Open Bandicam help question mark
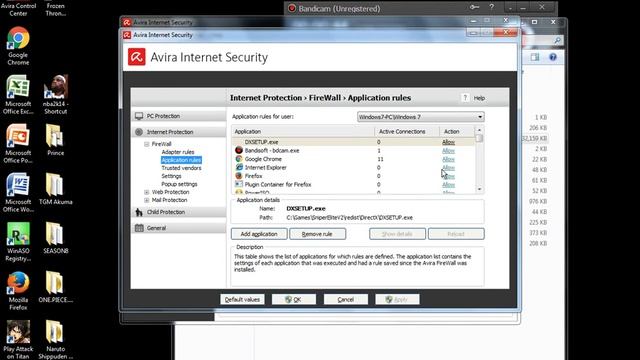 click(491, 7)
